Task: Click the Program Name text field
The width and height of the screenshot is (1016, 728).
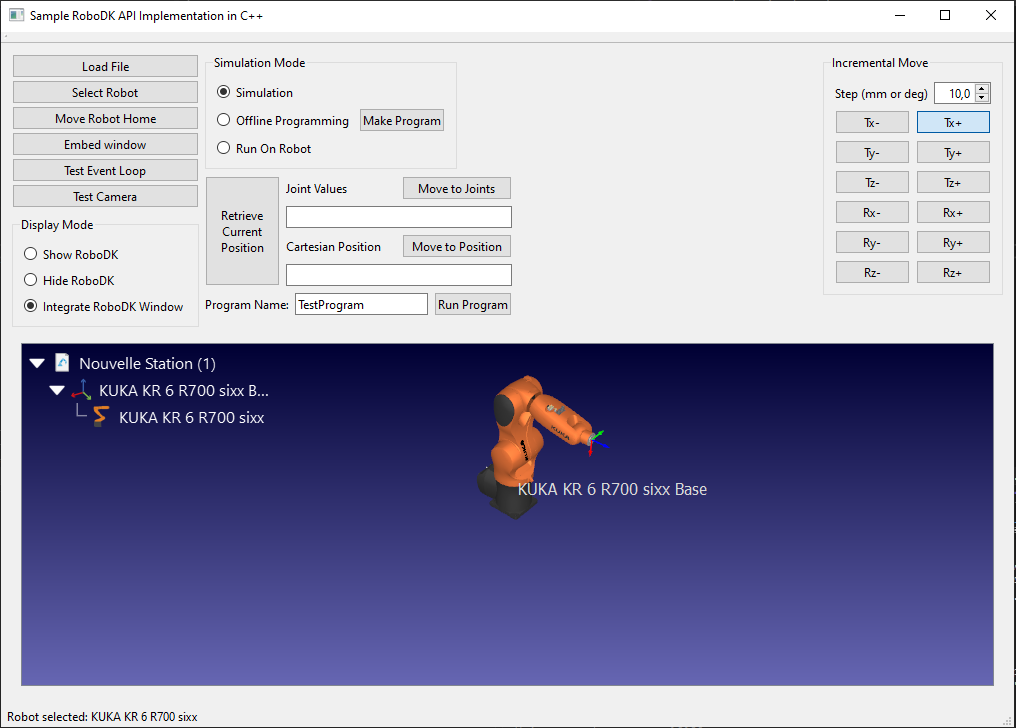Action: (361, 305)
